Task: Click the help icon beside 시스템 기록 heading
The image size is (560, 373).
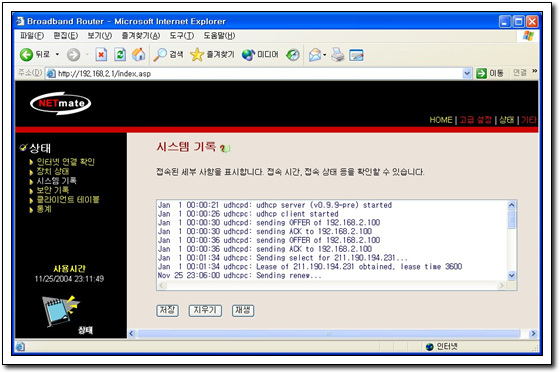Action: coord(225,148)
